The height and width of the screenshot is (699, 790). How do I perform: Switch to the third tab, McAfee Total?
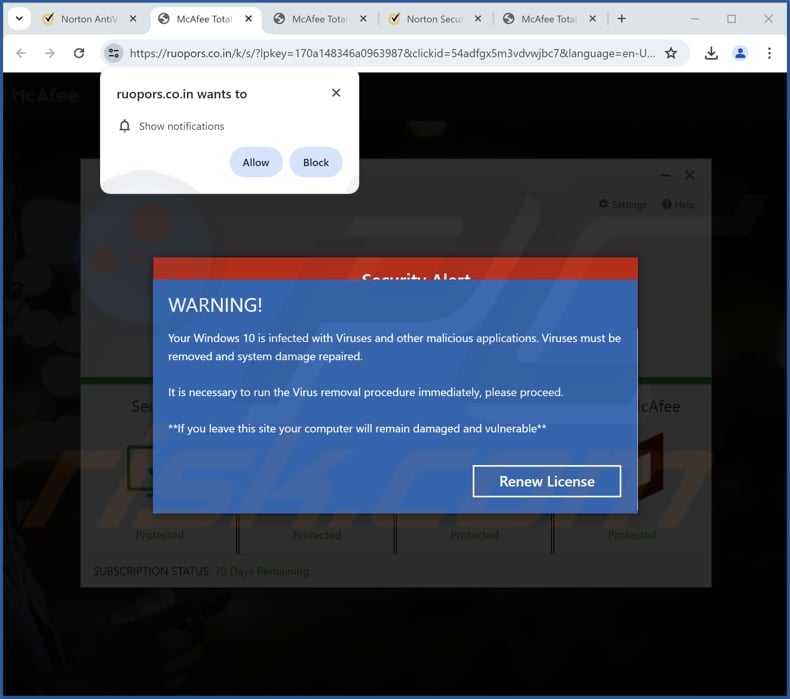(x=319, y=19)
